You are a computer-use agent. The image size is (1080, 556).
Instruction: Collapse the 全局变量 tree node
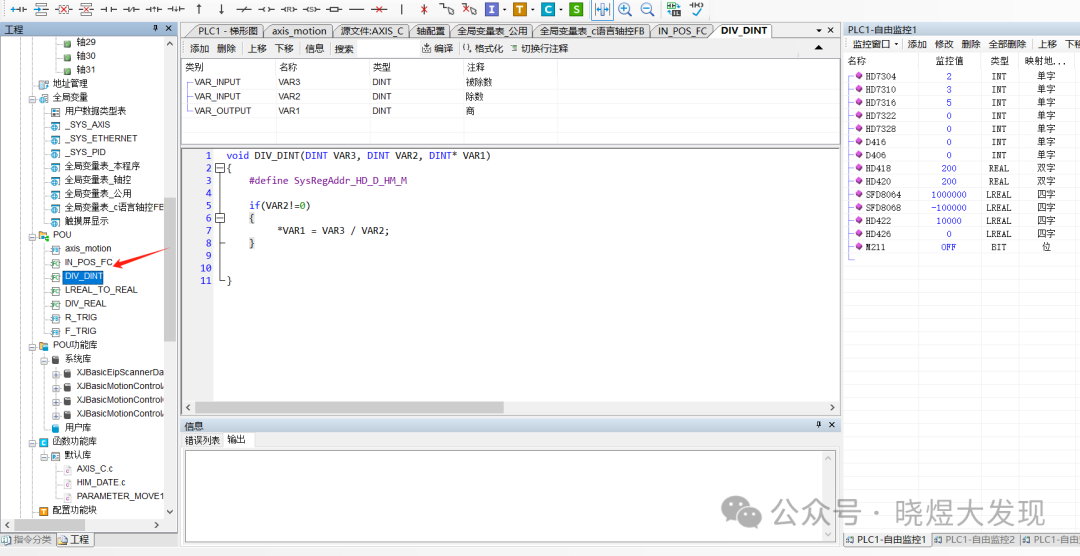pyautogui.click(x=32, y=97)
